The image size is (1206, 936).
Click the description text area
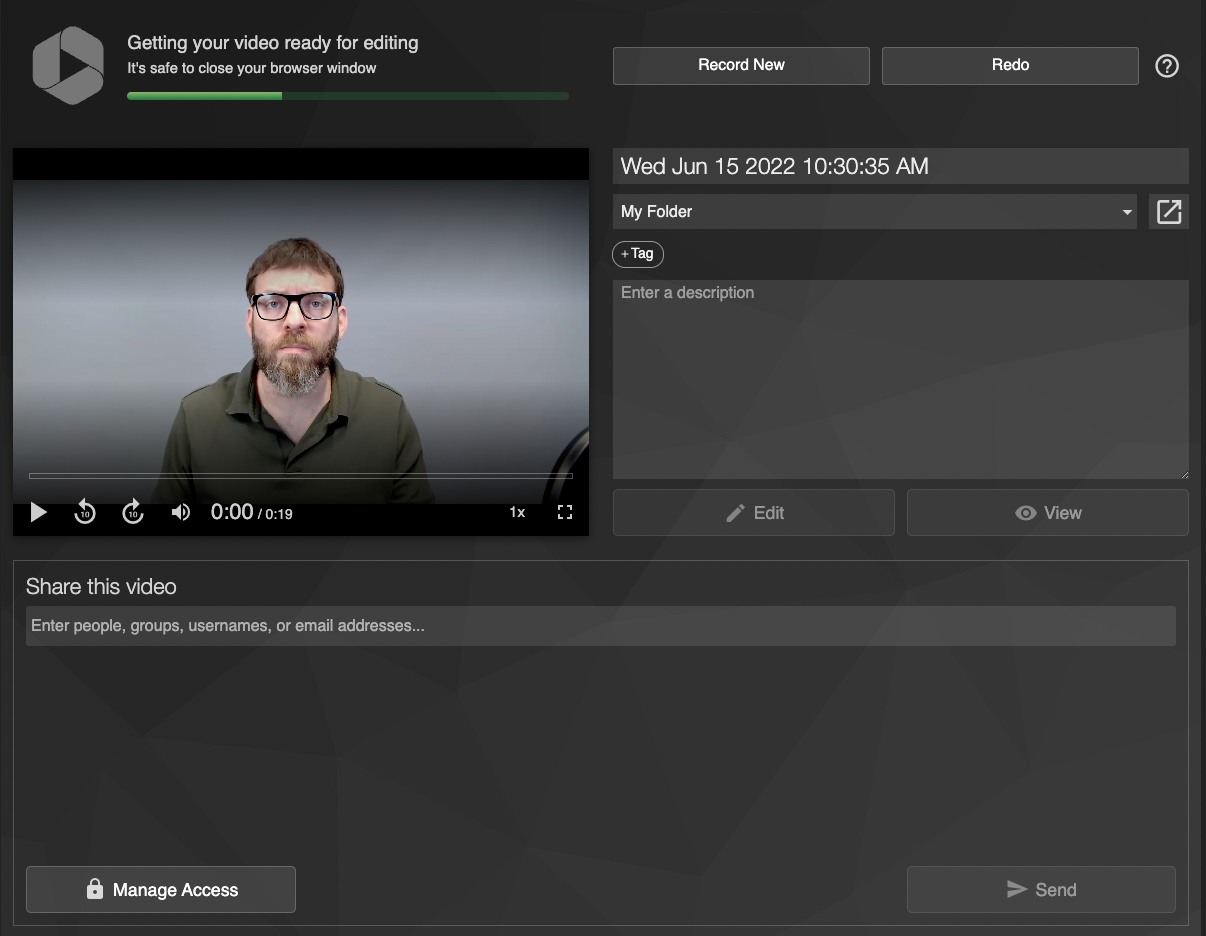pyautogui.click(x=901, y=379)
